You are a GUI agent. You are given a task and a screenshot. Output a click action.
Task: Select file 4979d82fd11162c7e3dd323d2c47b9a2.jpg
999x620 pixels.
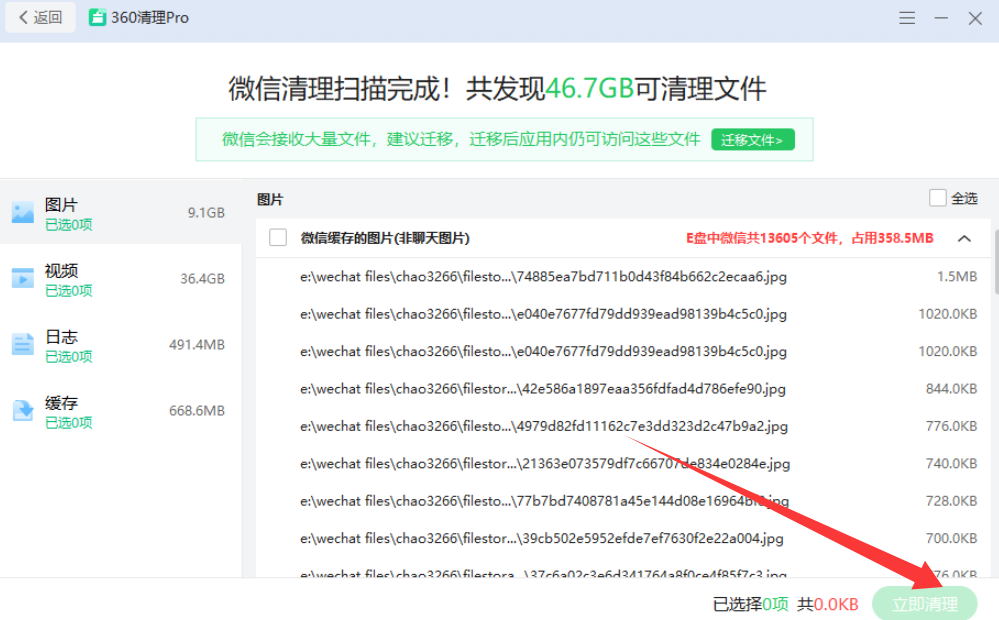click(543, 426)
